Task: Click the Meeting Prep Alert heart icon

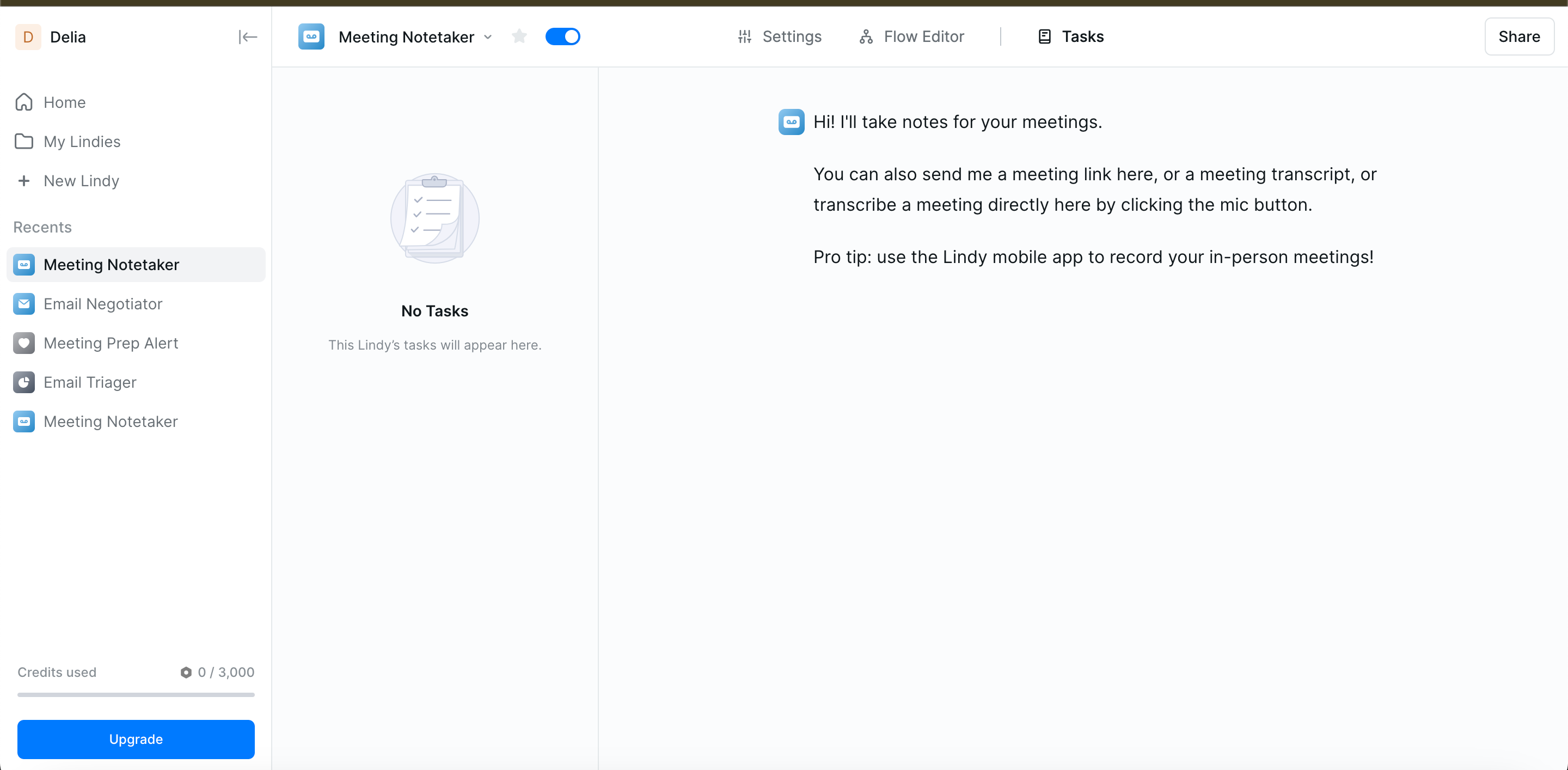Action: click(x=24, y=343)
